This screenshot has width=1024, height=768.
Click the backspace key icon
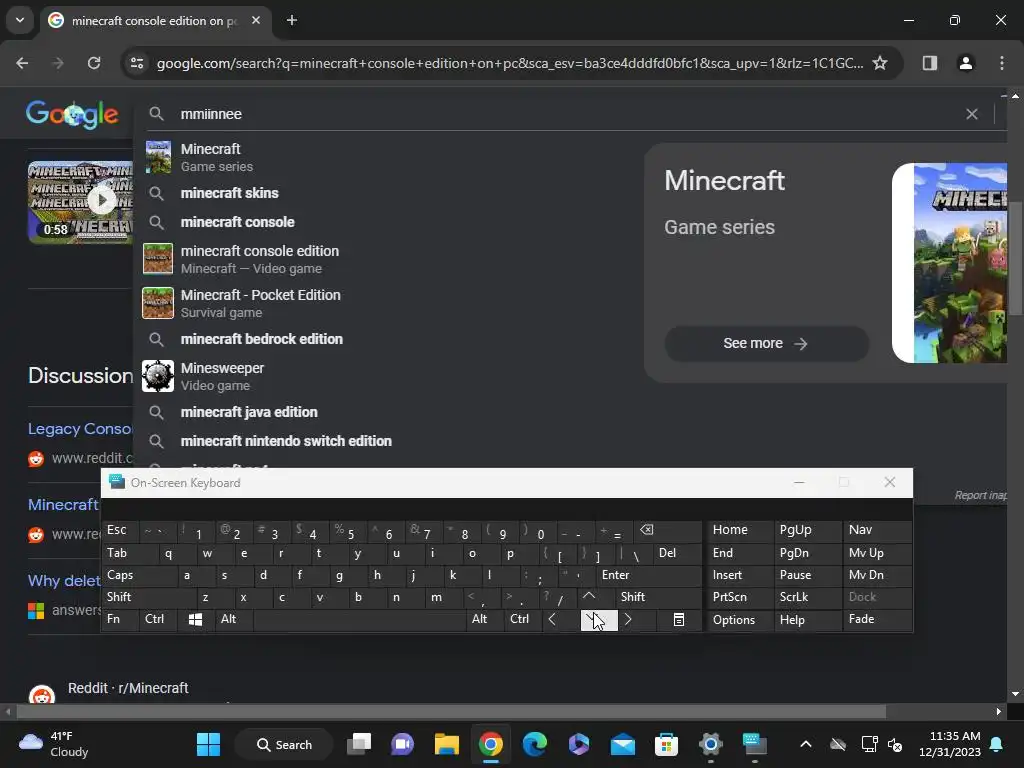668,530
